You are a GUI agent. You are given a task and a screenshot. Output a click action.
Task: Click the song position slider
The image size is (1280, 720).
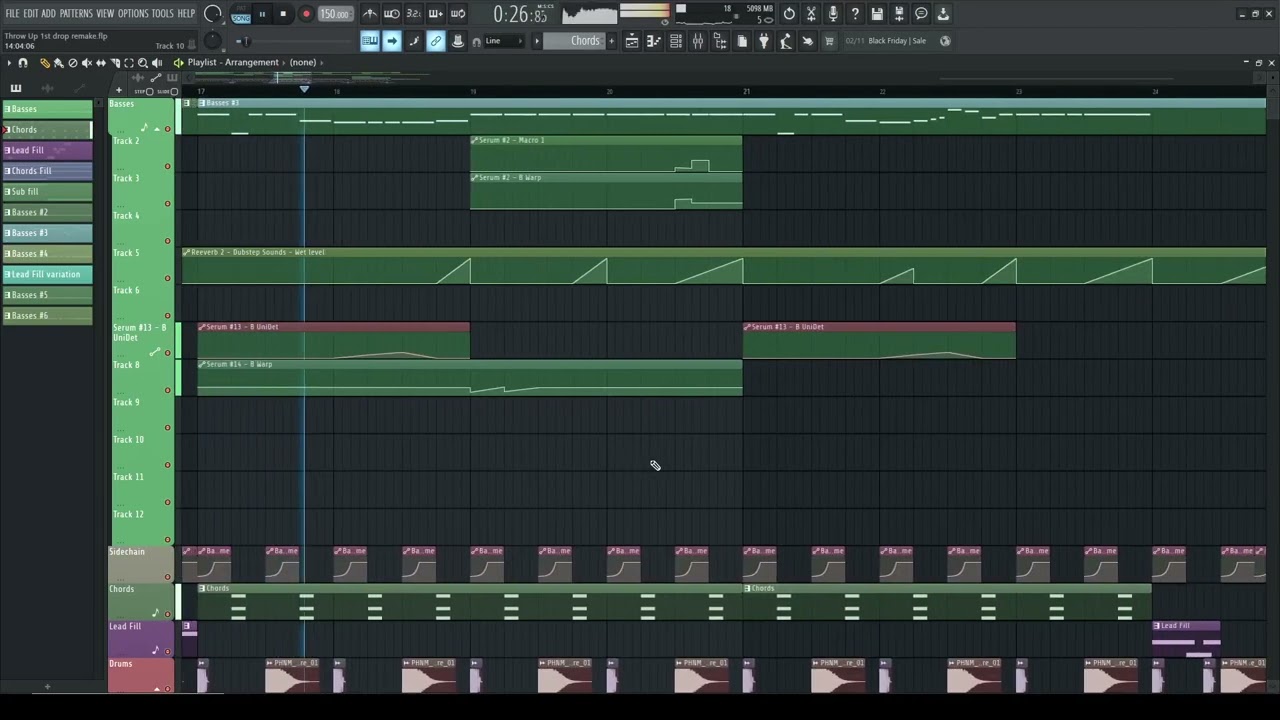[245, 41]
